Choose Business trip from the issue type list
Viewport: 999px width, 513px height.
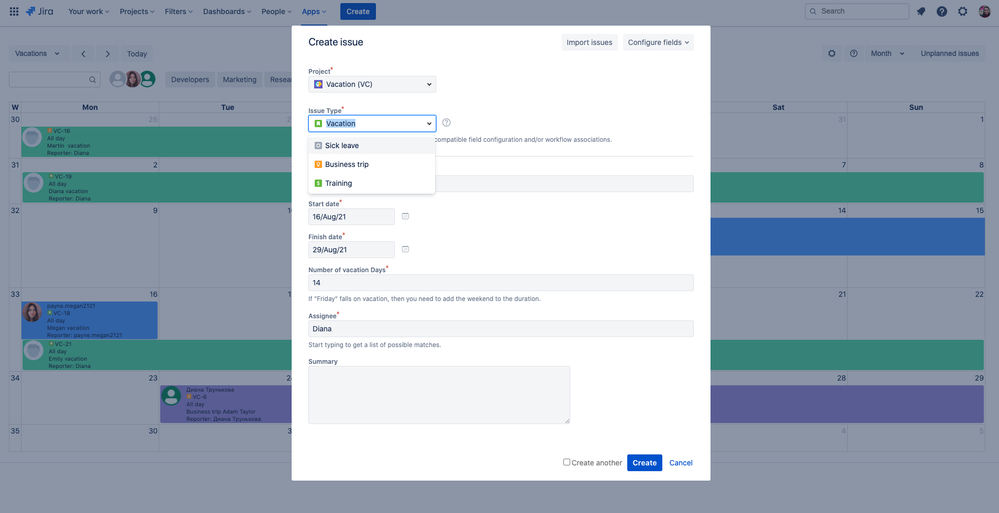(371, 164)
